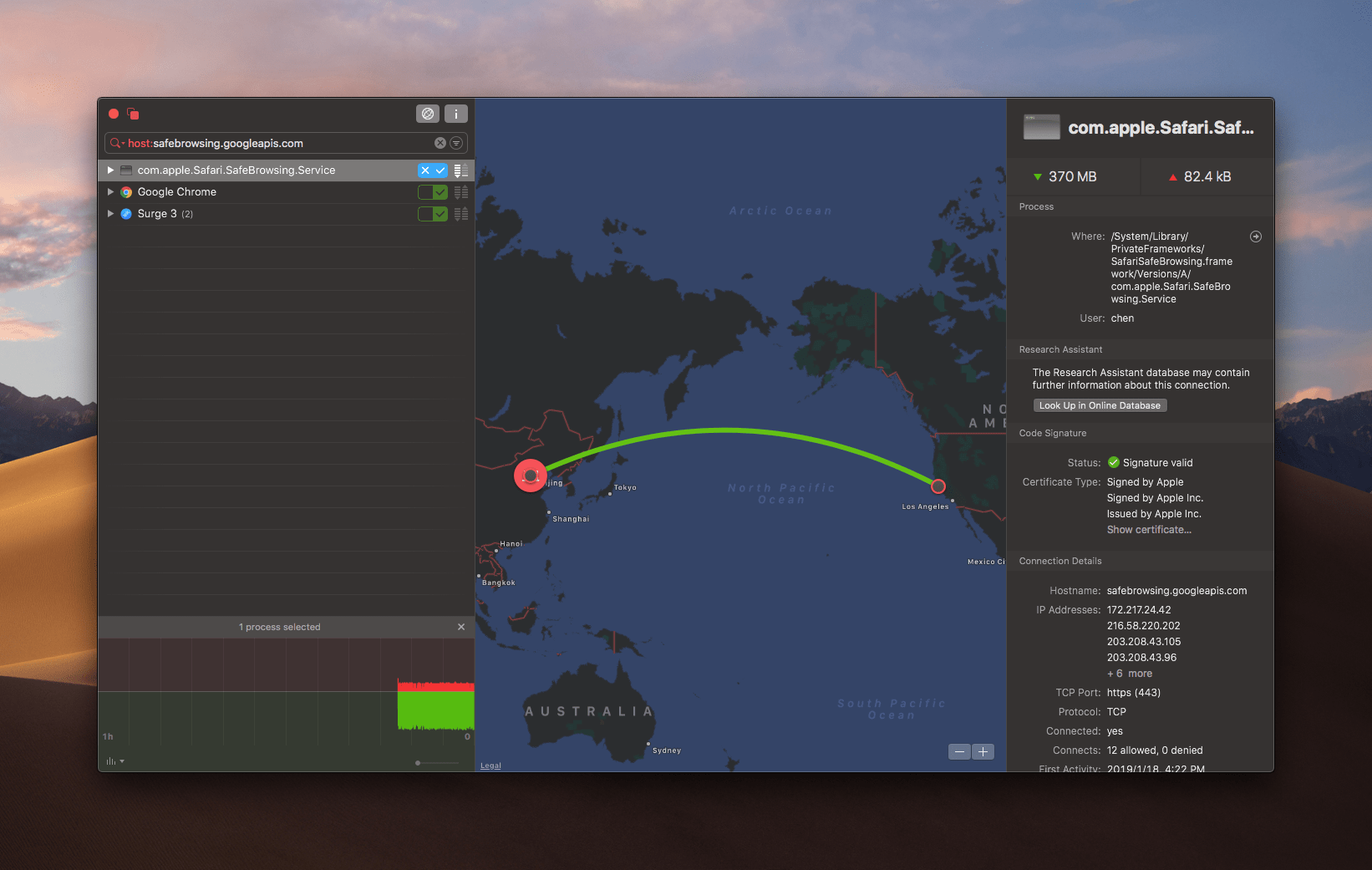
Task: Toggle the map view button in the toolbar
Action: pyautogui.click(x=428, y=114)
